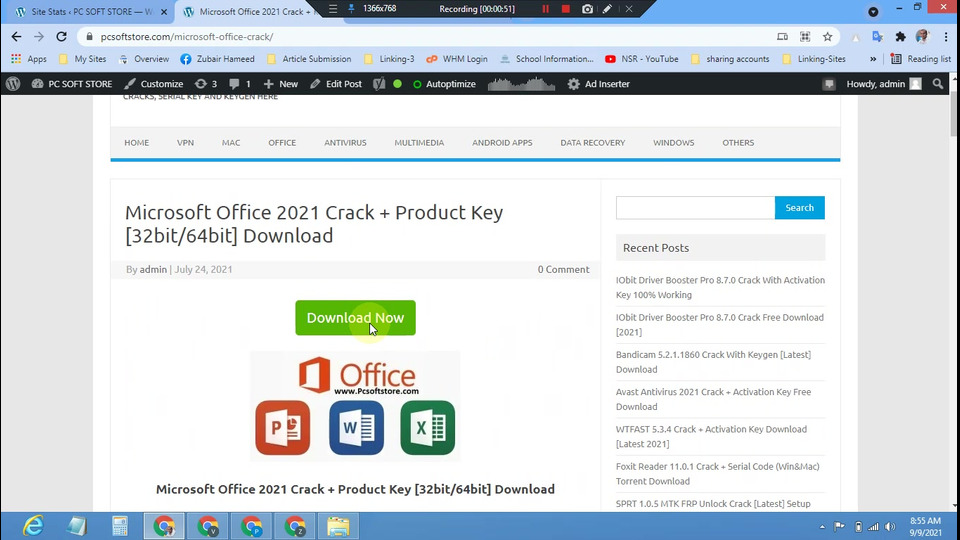The width and height of the screenshot is (960, 540).
Task: Click the page vertical scrollbar
Action: (x=954, y=114)
